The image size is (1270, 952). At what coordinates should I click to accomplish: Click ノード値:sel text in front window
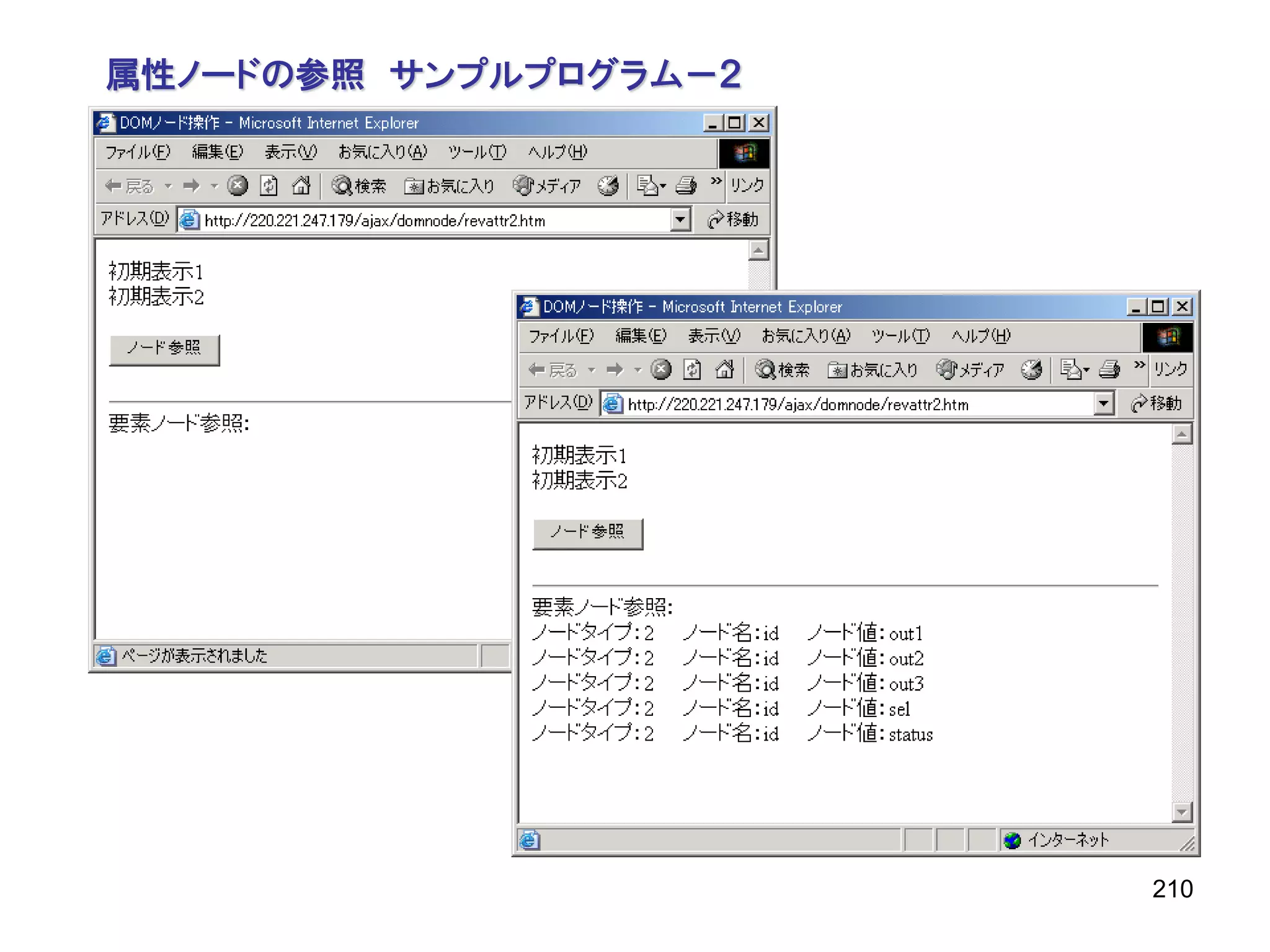pyautogui.click(x=859, y=708)
